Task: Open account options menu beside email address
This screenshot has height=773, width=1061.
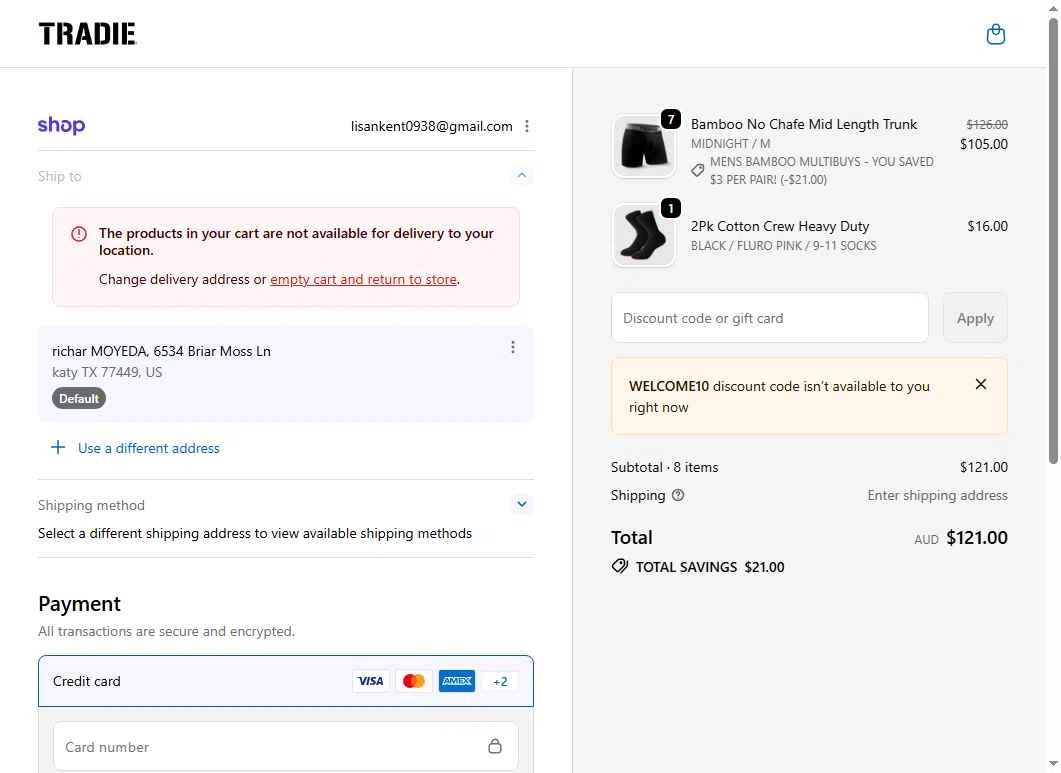Action: 526,126
